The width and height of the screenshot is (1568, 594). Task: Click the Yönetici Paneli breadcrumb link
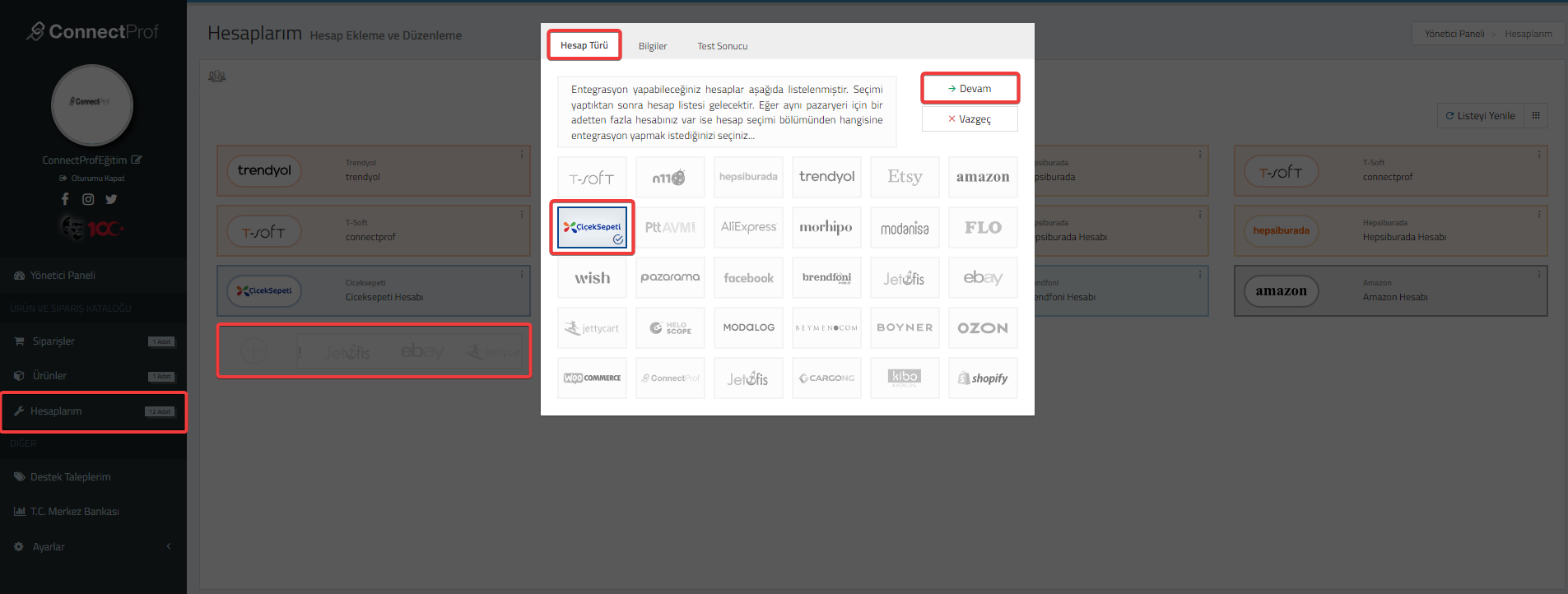(x=1454, y=34)
